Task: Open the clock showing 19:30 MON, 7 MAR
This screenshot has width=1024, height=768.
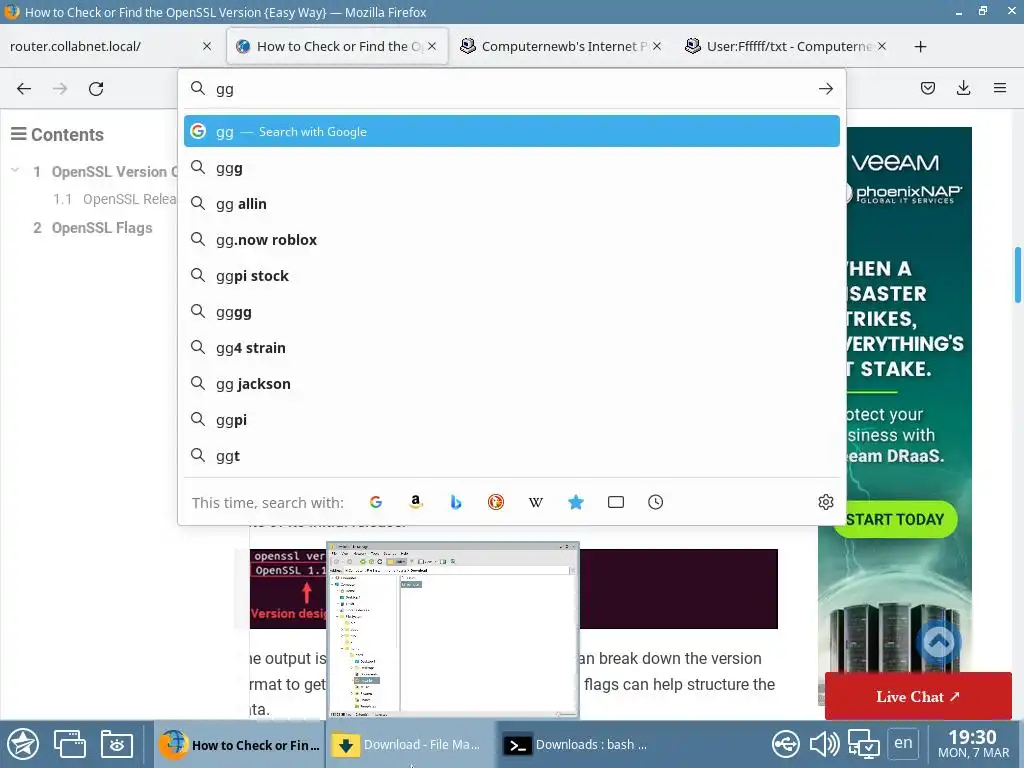Action: [x=973, y=744]
